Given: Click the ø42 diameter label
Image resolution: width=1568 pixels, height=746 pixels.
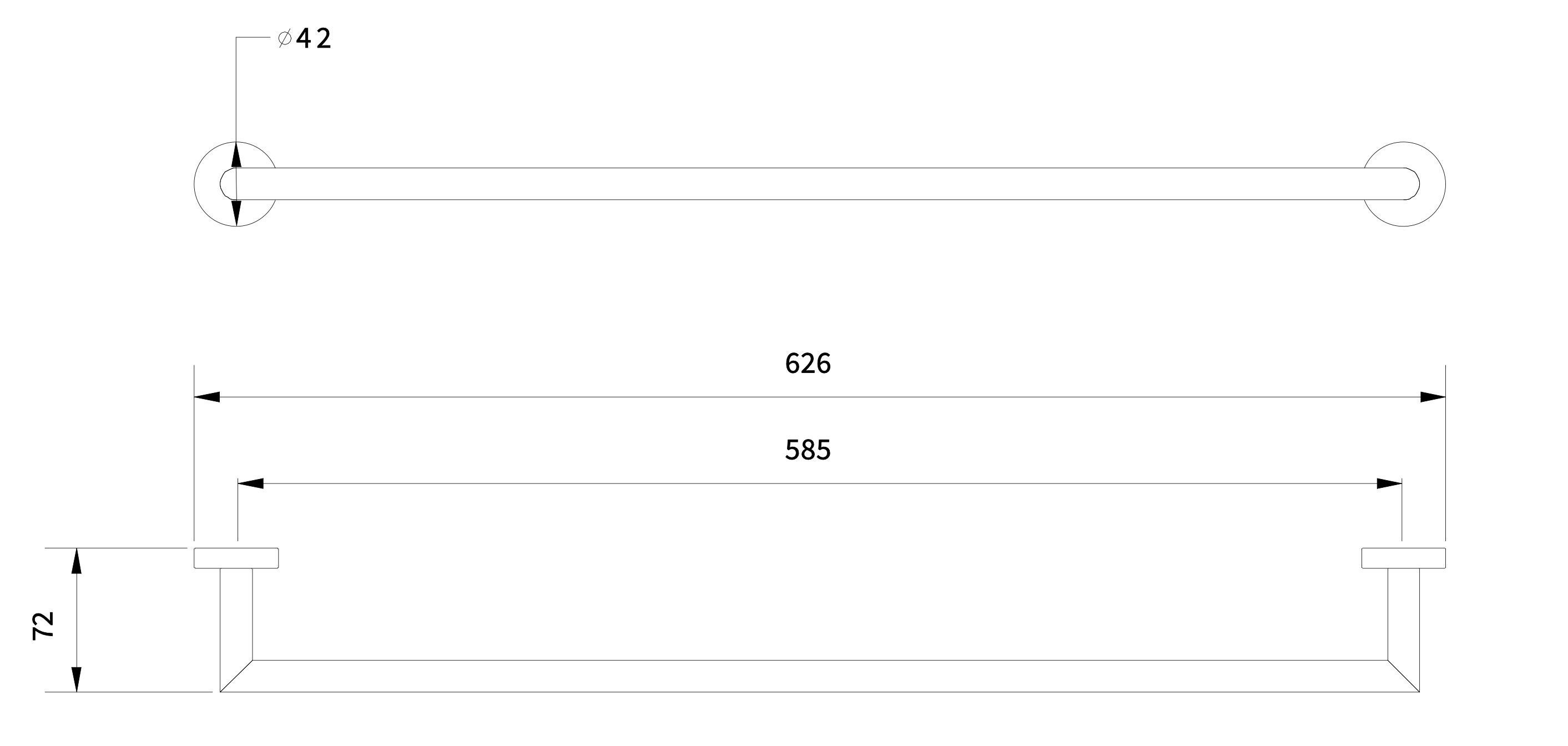Looking at the screenshot, I should pyautogui.click(x=305, y=39).
